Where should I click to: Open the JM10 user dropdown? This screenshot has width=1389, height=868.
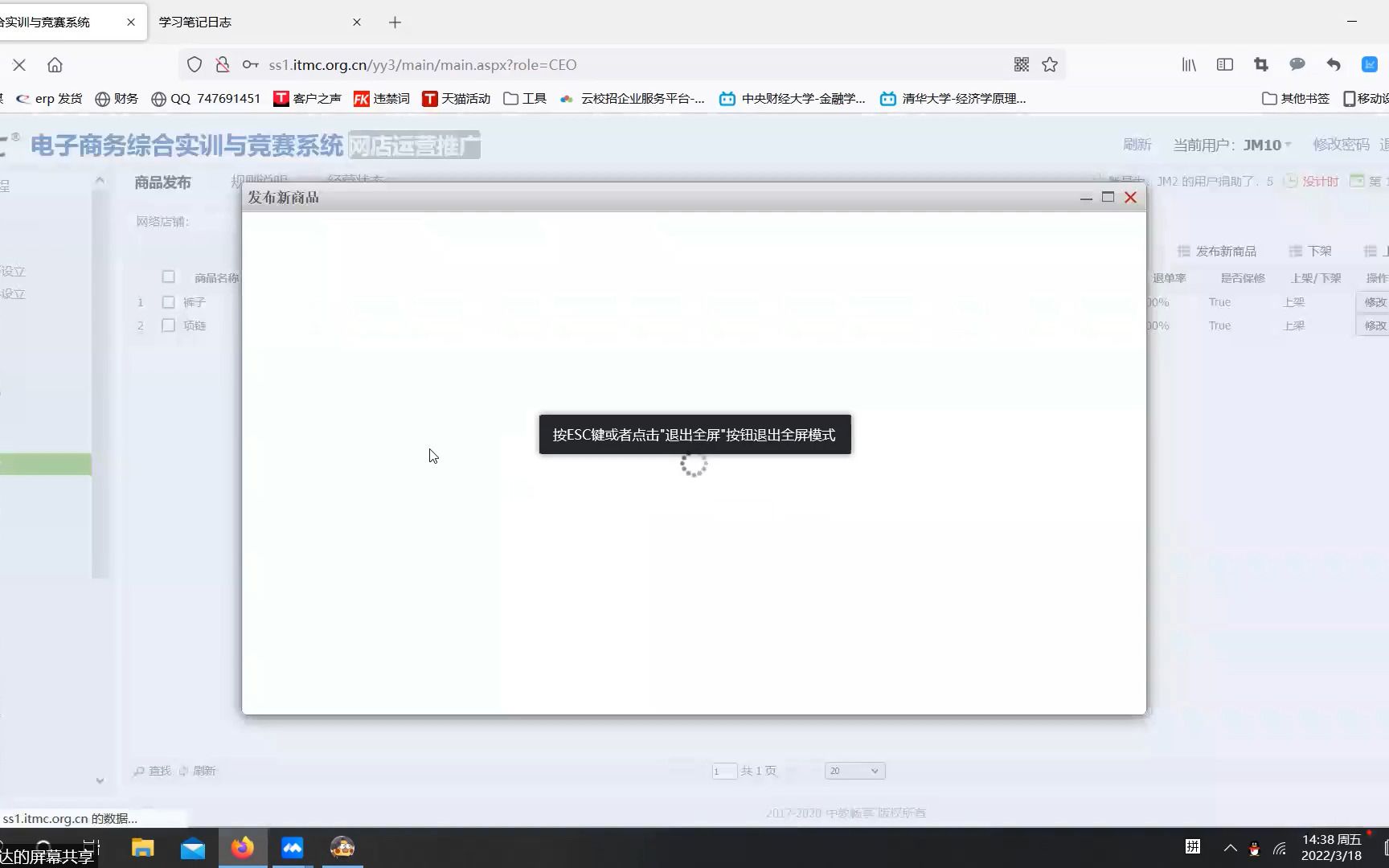(1267, 145)
